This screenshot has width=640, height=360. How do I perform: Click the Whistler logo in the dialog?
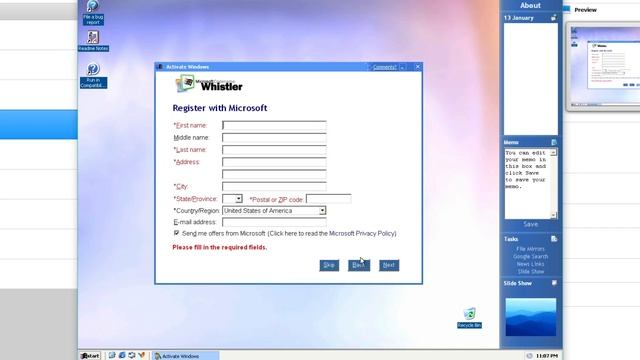coord(209,84)
